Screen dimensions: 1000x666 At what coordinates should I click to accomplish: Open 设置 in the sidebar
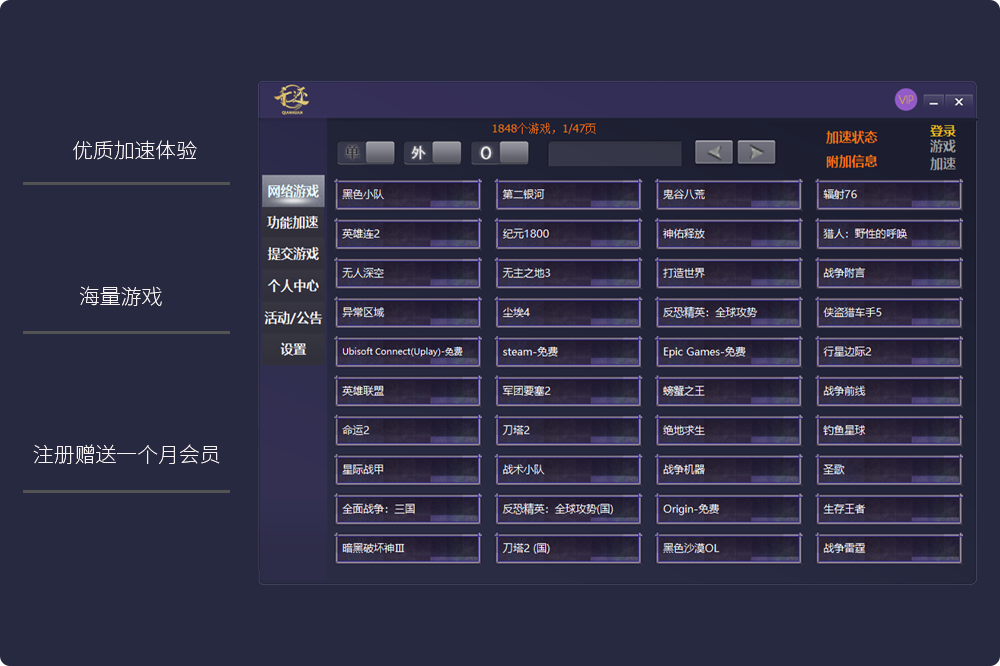click(x=293, y=349)
